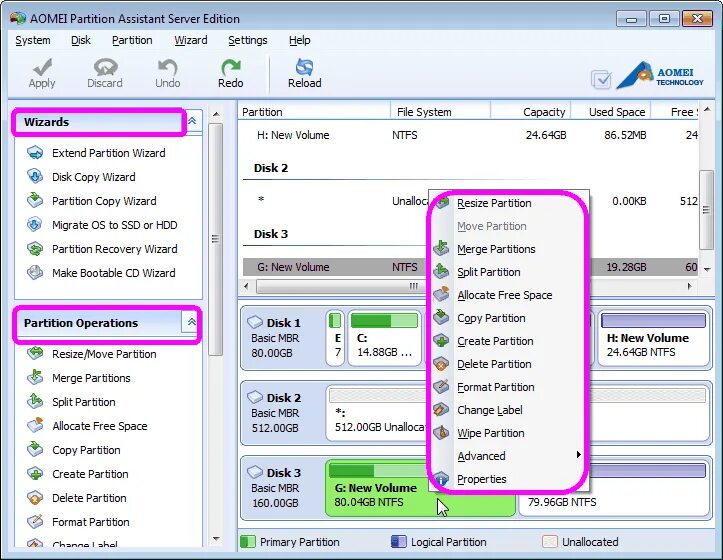Click left arrow of partition list horizontal scrollbar
The image size is (723, 560).
pos(247,286)
